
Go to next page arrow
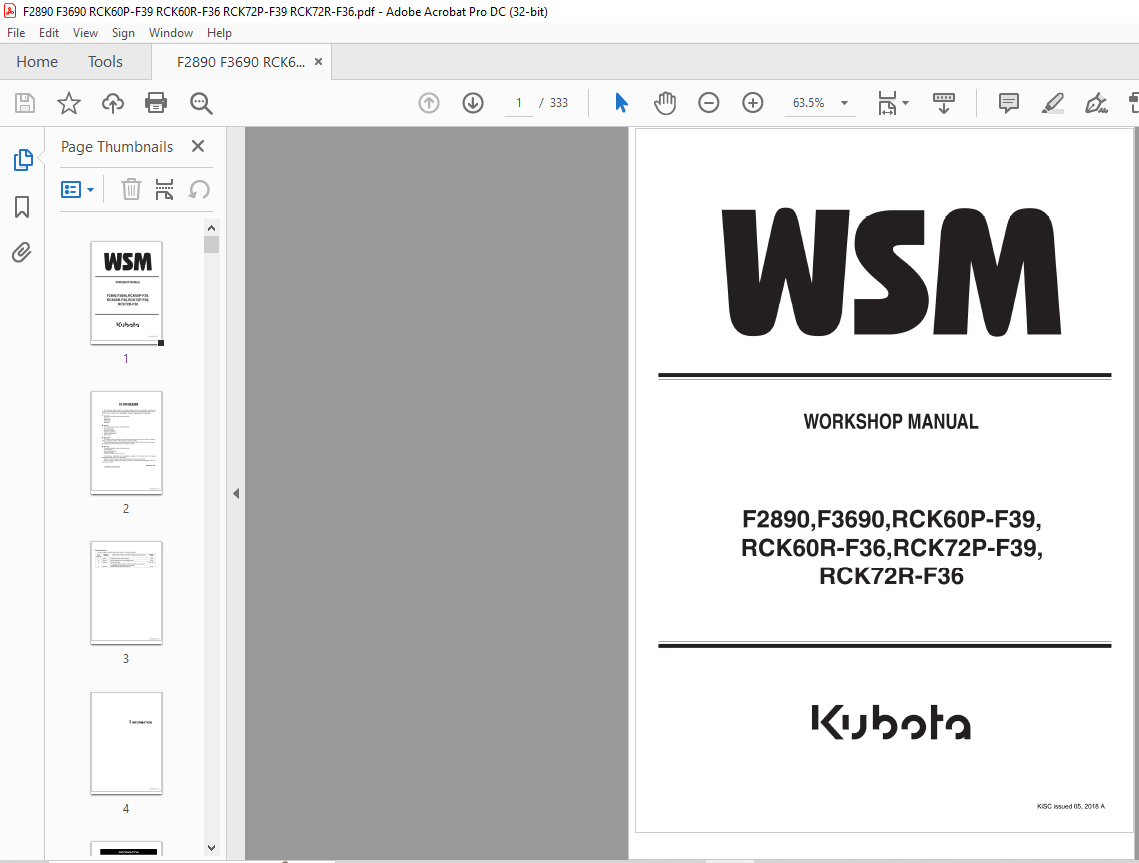[x=473, y=103]
